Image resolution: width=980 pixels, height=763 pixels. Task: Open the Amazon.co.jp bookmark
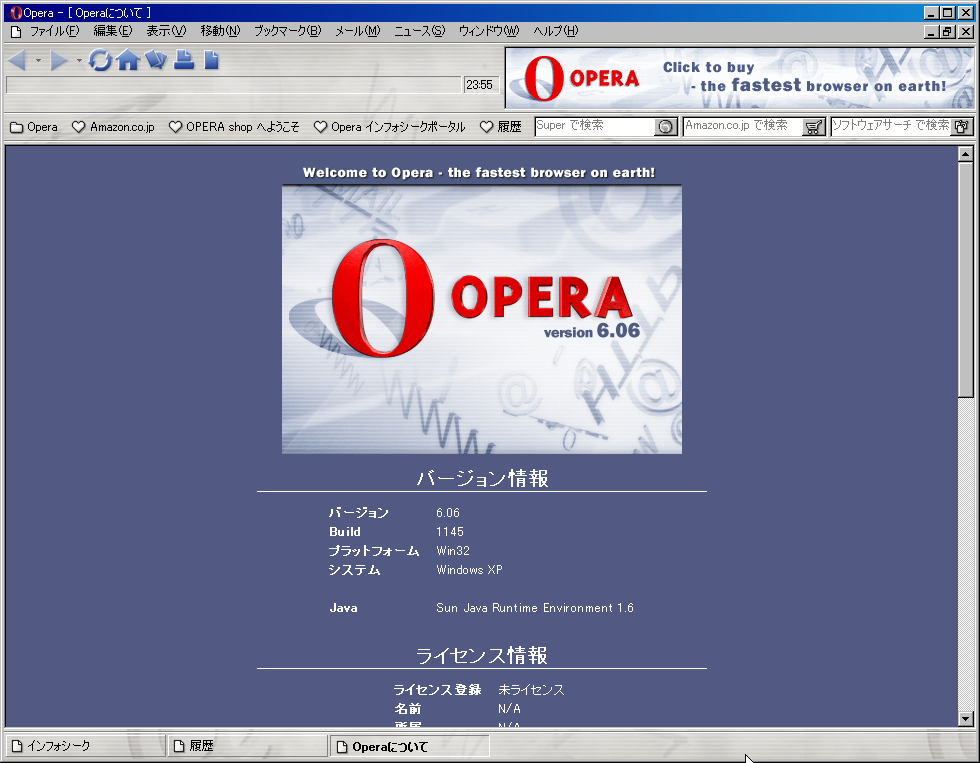click(113, 127)
